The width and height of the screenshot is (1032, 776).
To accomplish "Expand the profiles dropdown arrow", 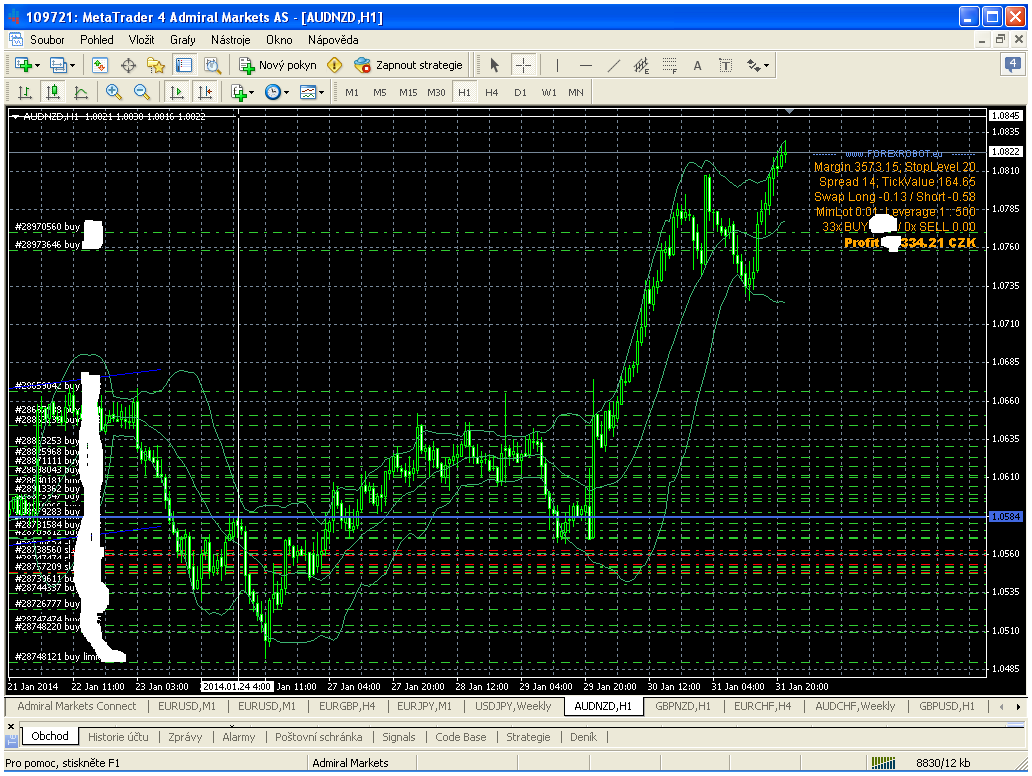I will pos(72,65).
